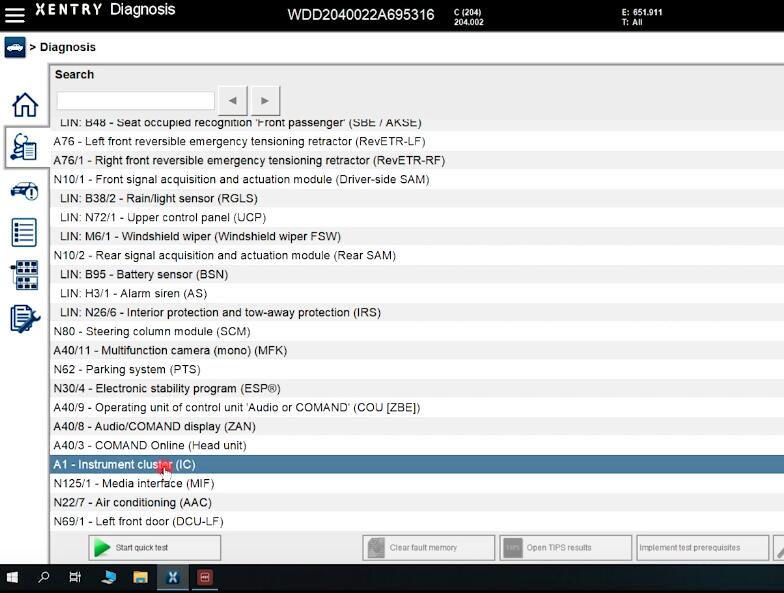Viewport: 784px width, 593px height.
Task: Select A40/8 Audio/COMAND display (ZAN)
Action: 417,426
